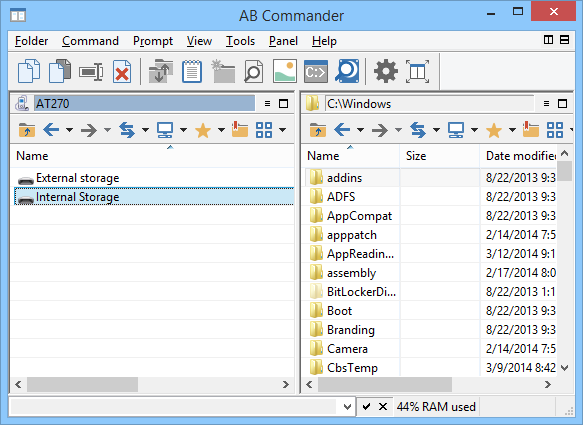Expand view mode dropdown in left panel
Viewport: 583px width, 425px height.
click(x=283, y=130)
